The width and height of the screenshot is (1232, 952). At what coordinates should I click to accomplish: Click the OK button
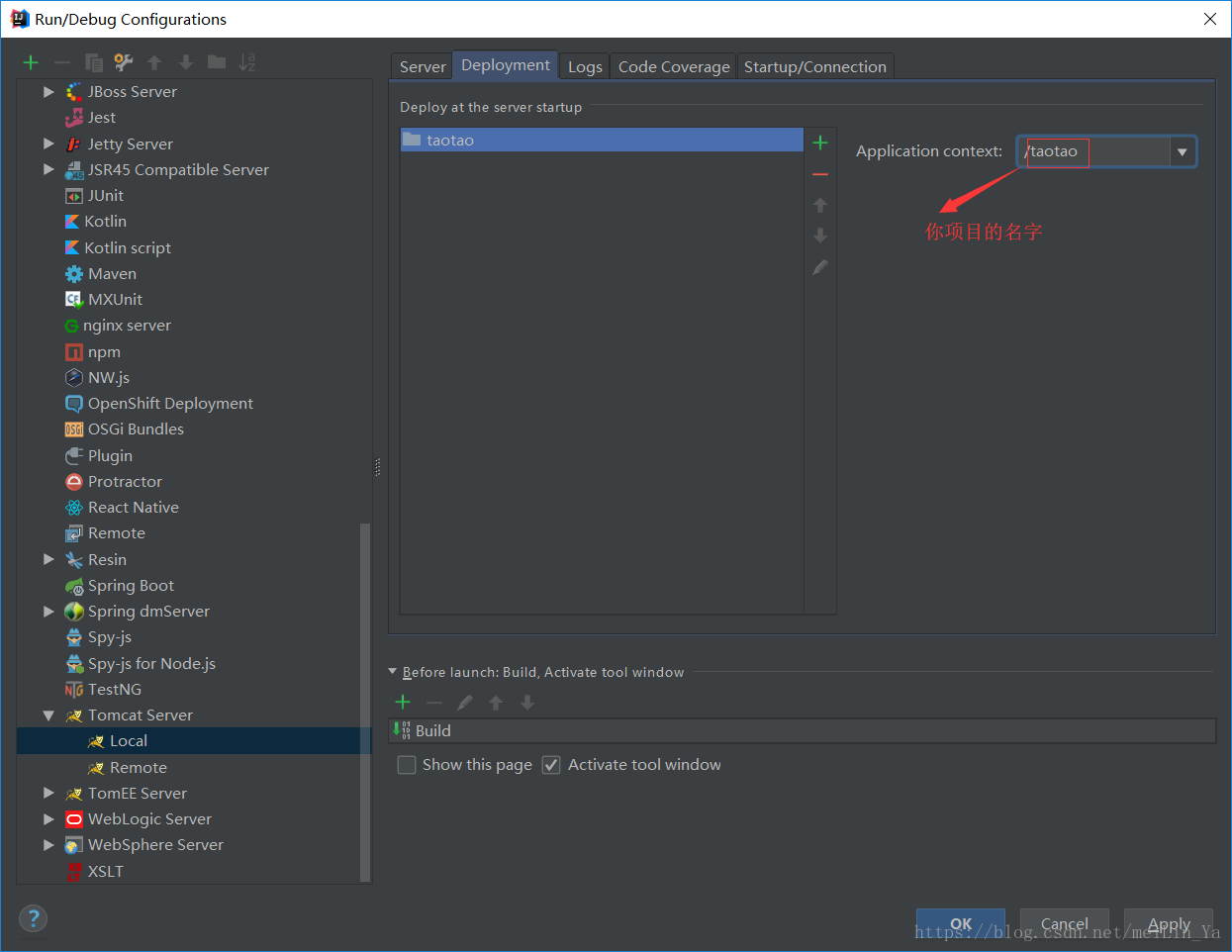(961, 924)
